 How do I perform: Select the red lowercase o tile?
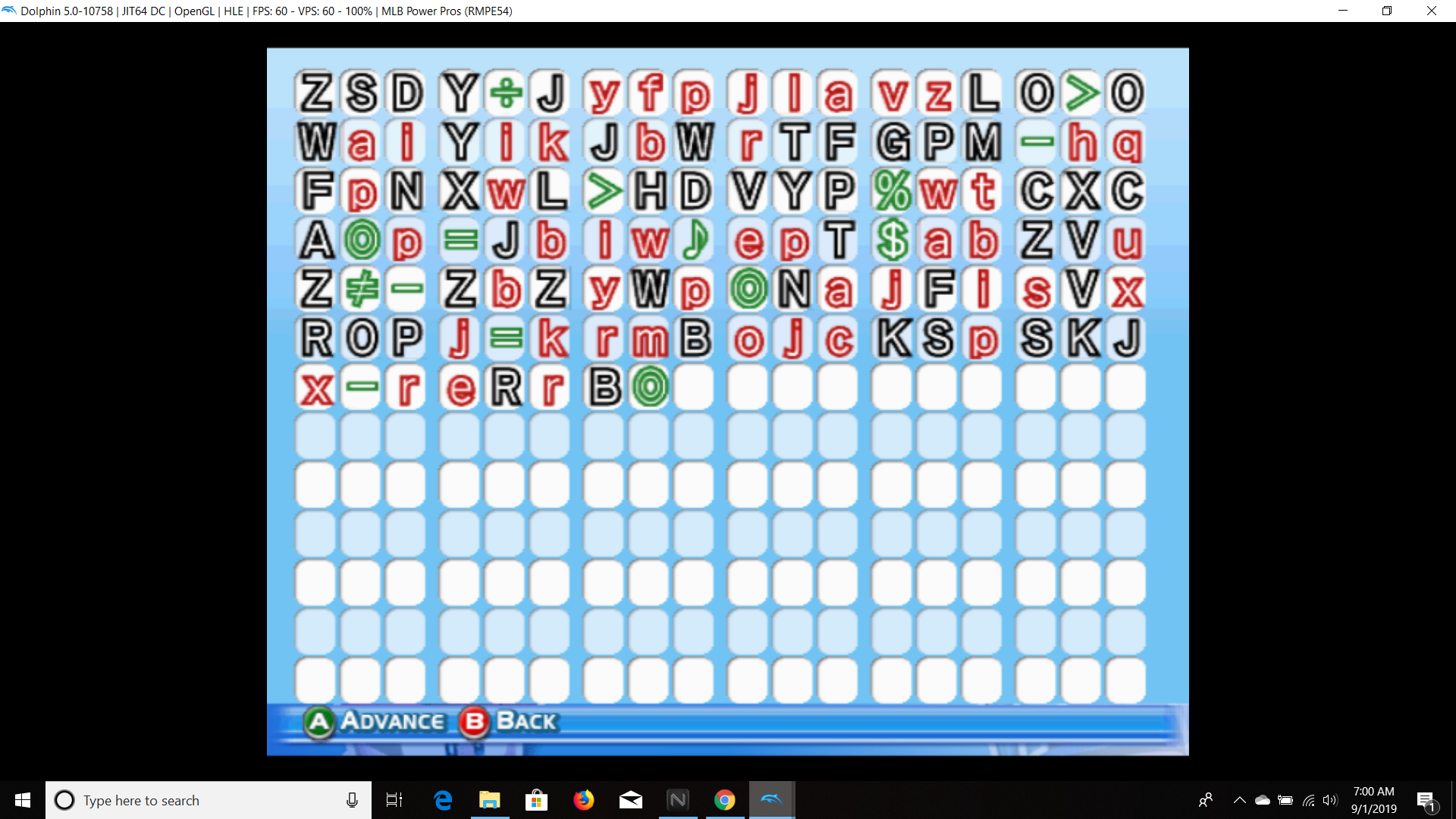coord(748,338)
